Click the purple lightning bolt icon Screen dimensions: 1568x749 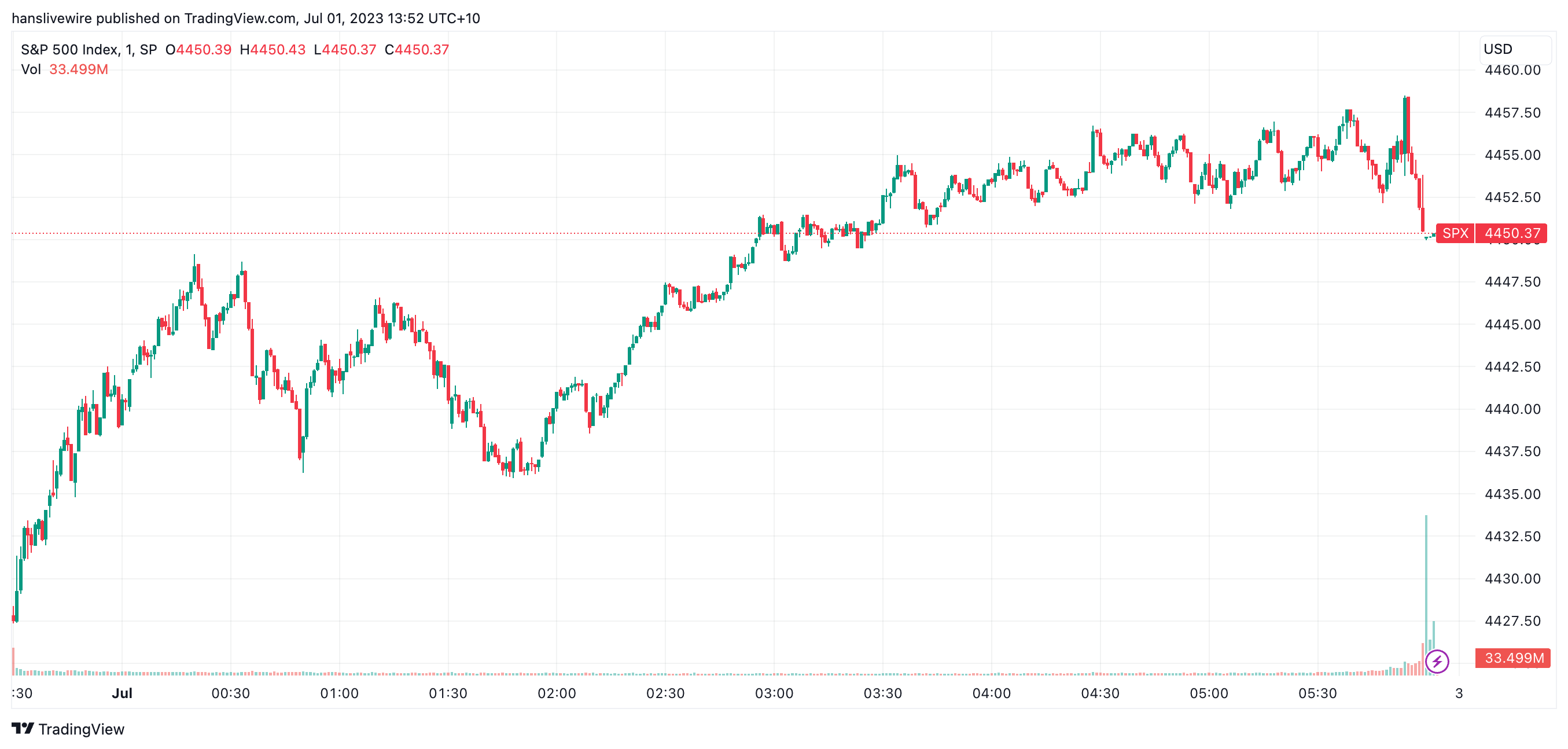[x=1437, y=660]
